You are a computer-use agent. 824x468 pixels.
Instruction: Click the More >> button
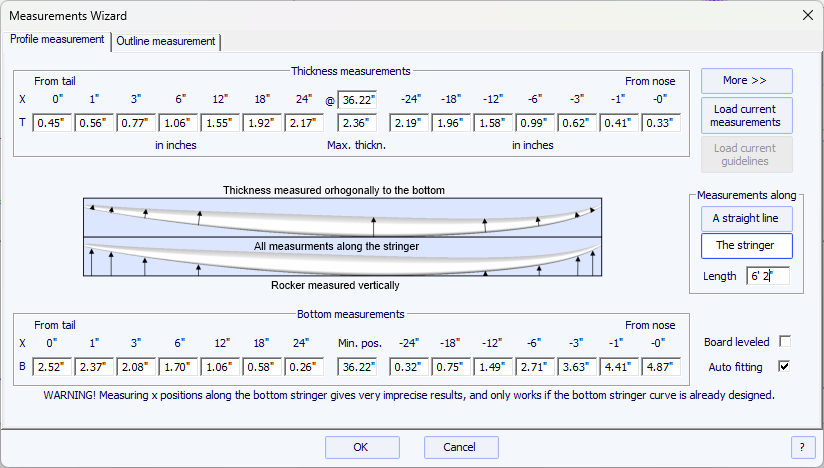746,80
